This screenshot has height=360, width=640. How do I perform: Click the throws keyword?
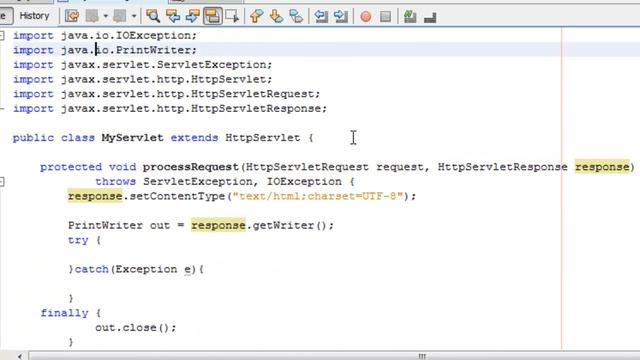tap(116, 182)
